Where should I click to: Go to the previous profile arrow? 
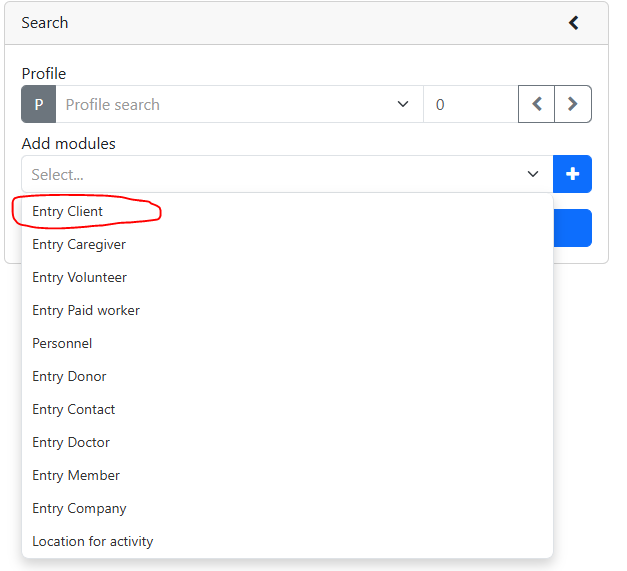coord(536,105)
